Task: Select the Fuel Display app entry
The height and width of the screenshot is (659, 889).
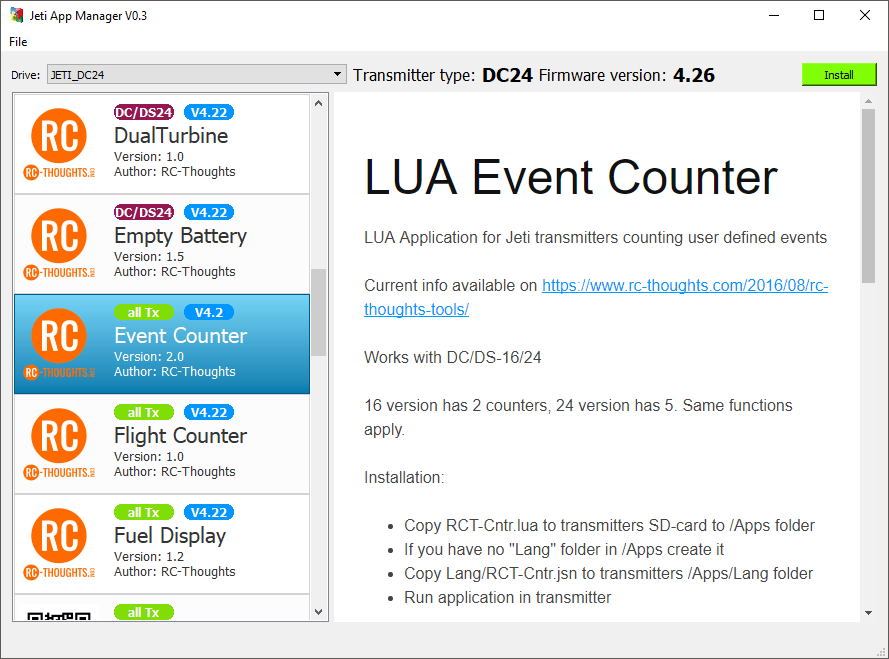Action: point(162,544)
